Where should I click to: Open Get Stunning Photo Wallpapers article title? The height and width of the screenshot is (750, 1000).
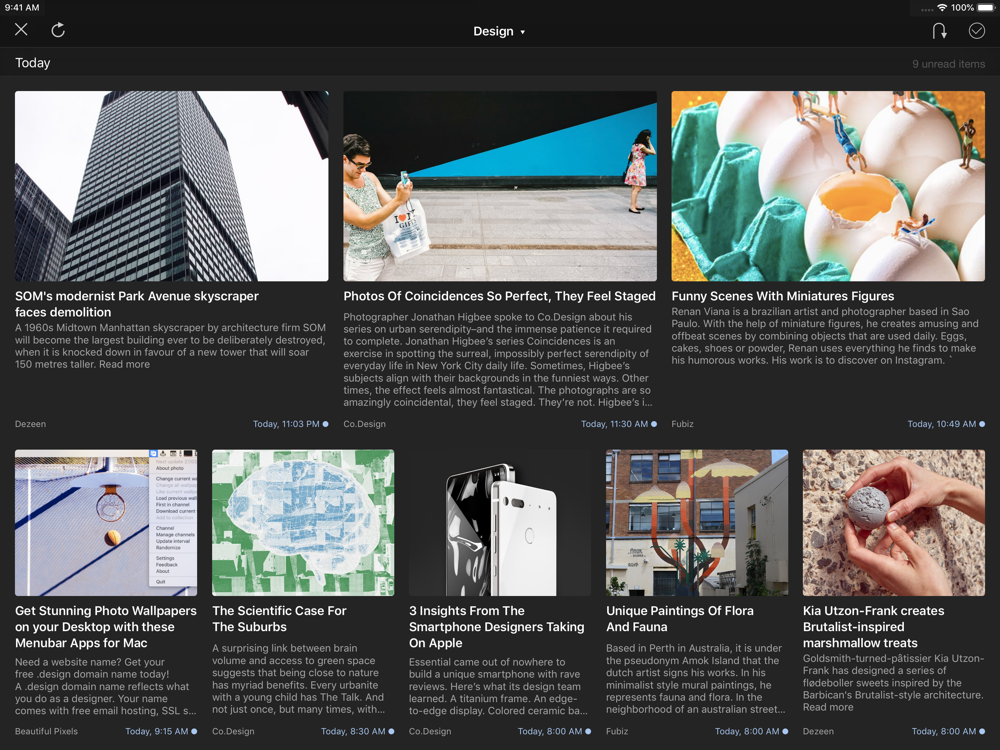106,627
